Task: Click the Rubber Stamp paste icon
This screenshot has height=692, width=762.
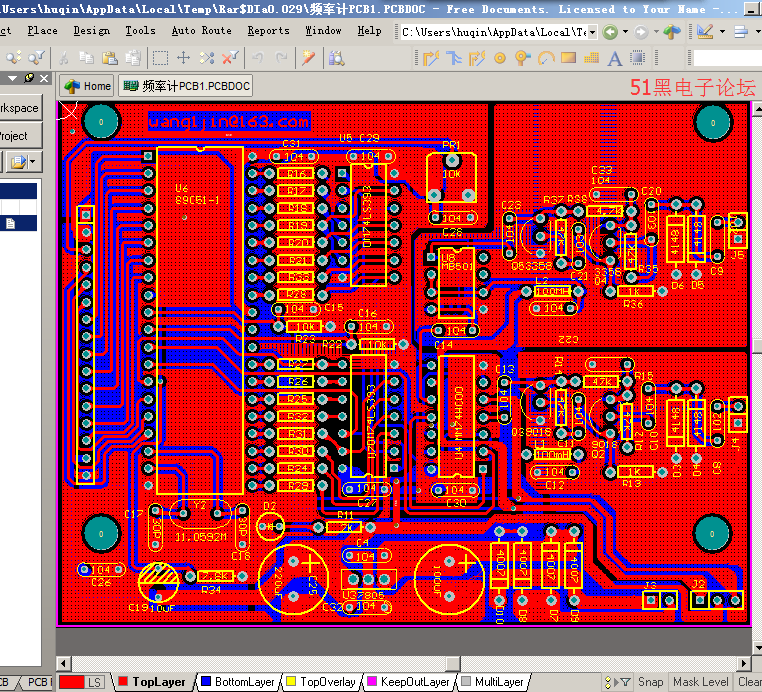Action: pos(133,58)
